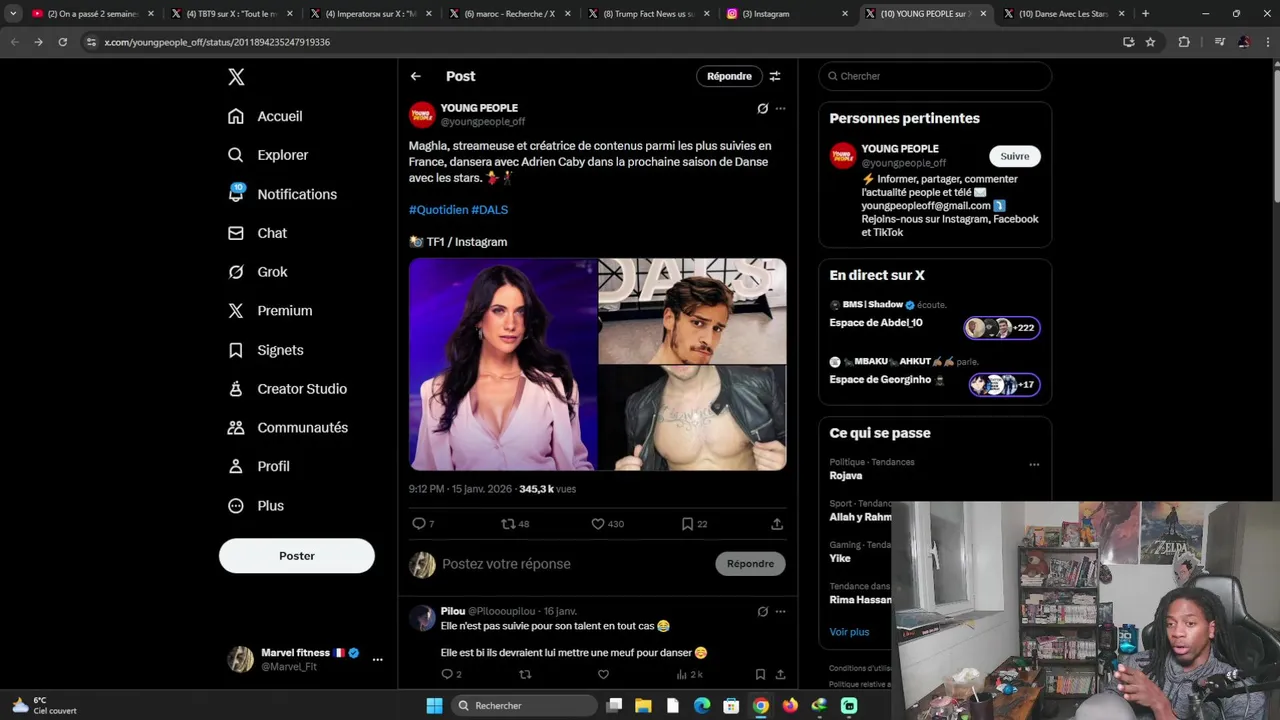Click the Poster button
The image size is (1280, 720).
[297, 556]
